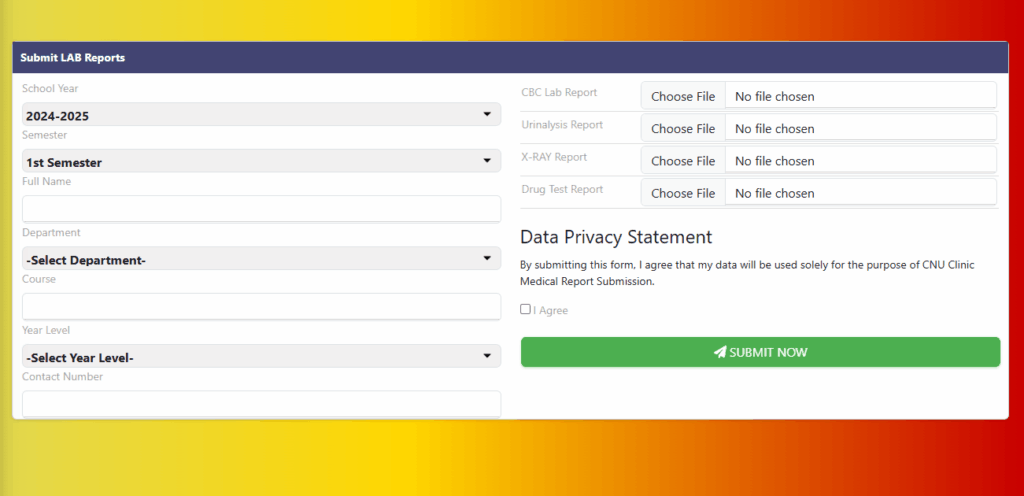Focus the Full Name text field
This screenshot has height=496, width=1024.
261,208
